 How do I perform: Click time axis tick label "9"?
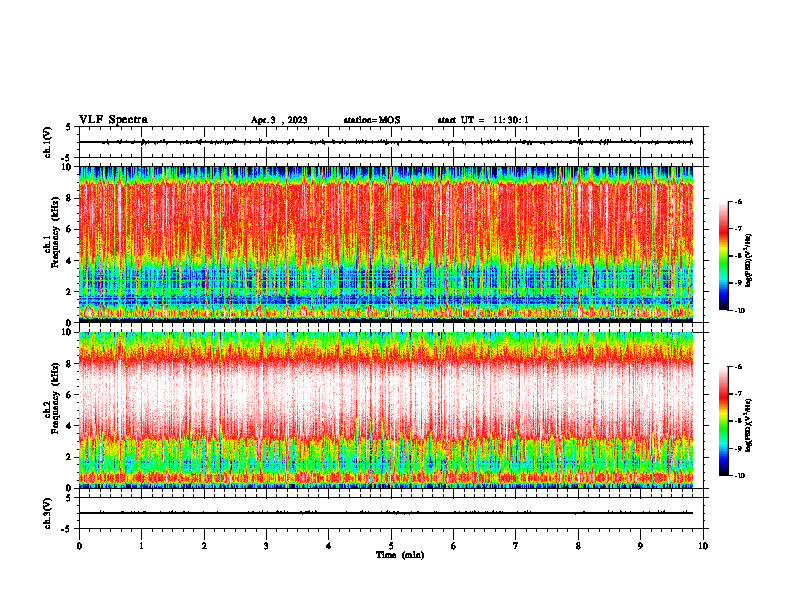(x=640, y=546)
